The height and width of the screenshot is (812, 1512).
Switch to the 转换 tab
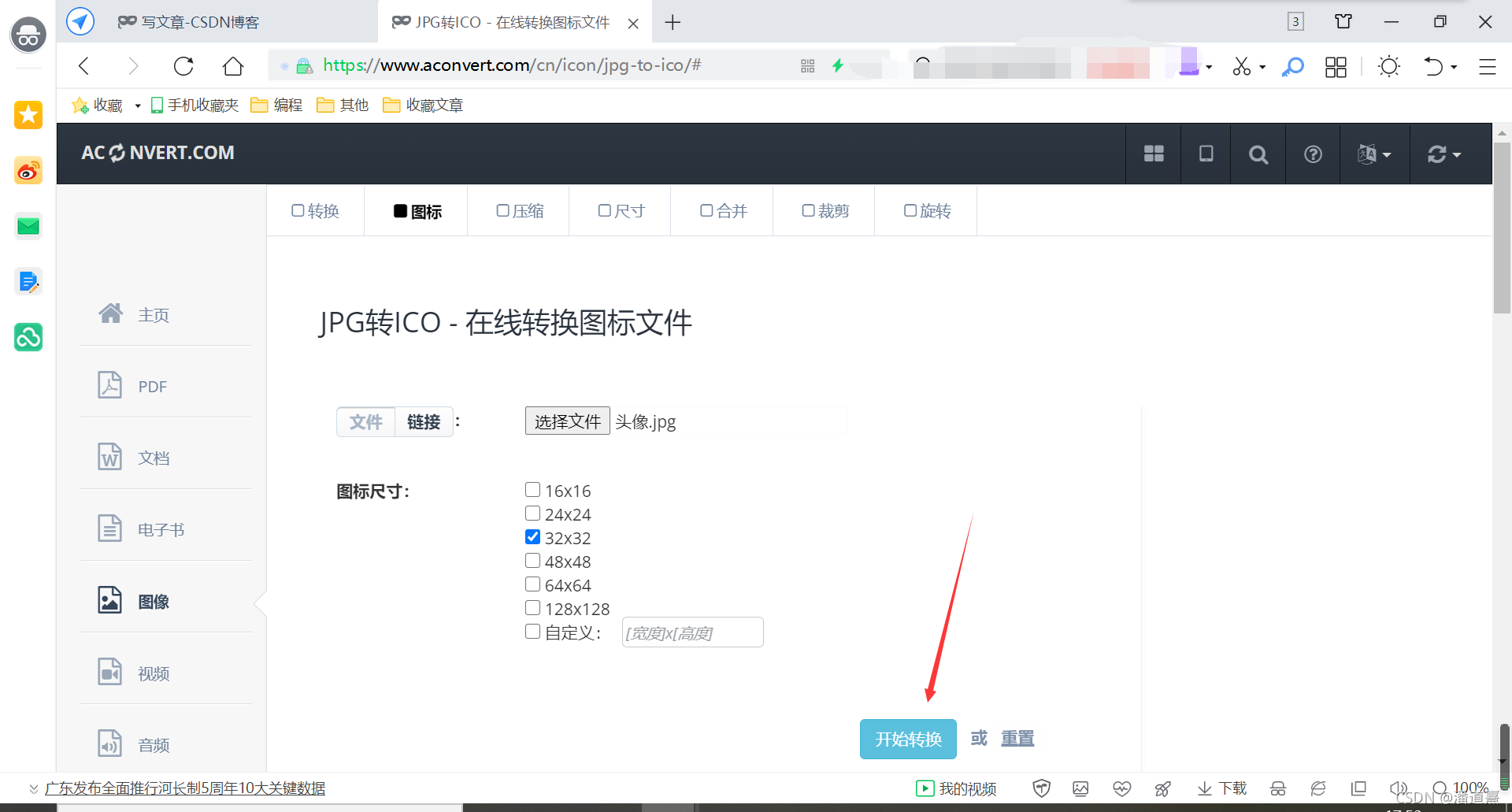point(315,211)
